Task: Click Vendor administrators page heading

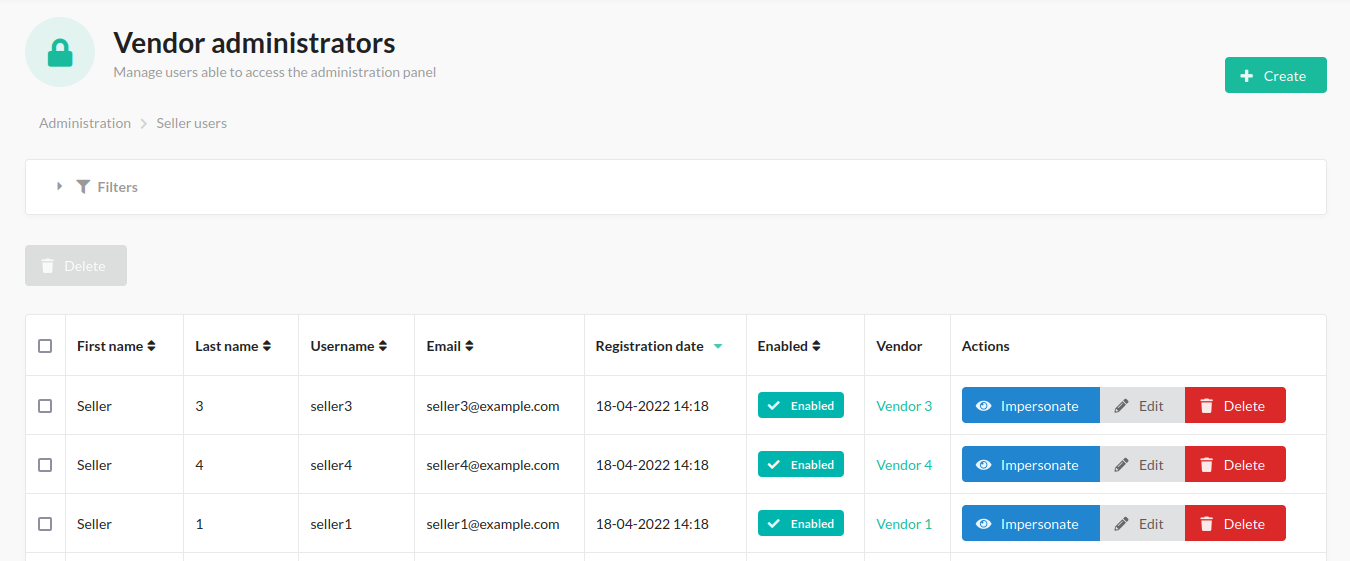Action: coord(254,43)
